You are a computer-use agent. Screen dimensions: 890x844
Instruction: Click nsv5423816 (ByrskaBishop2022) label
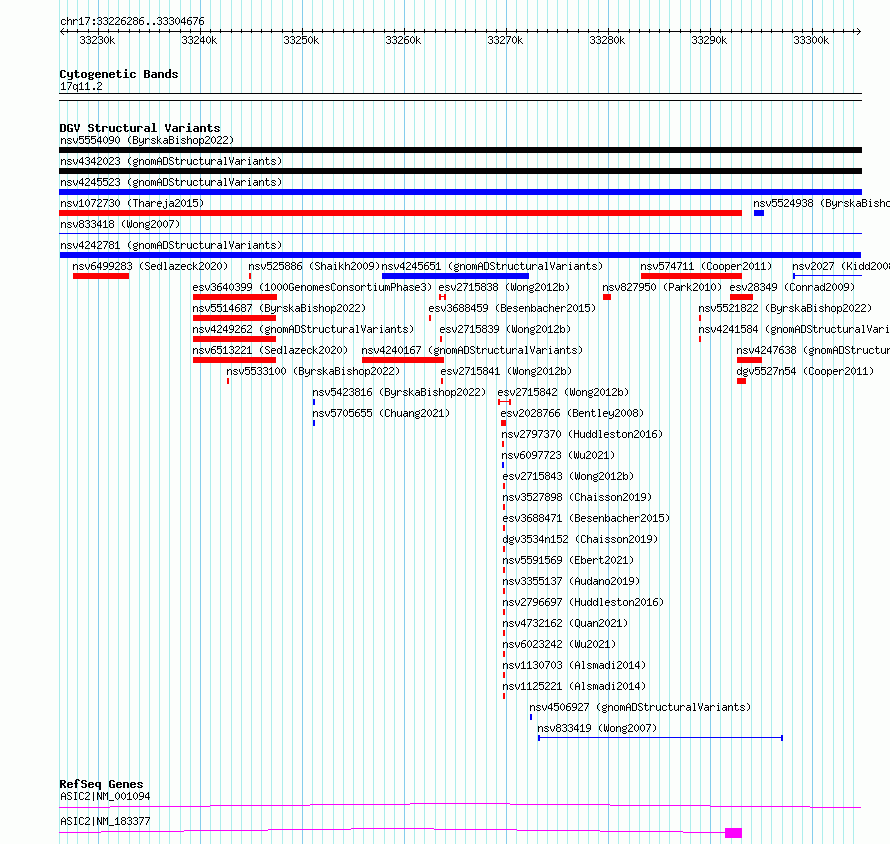[x=399, y=392]
